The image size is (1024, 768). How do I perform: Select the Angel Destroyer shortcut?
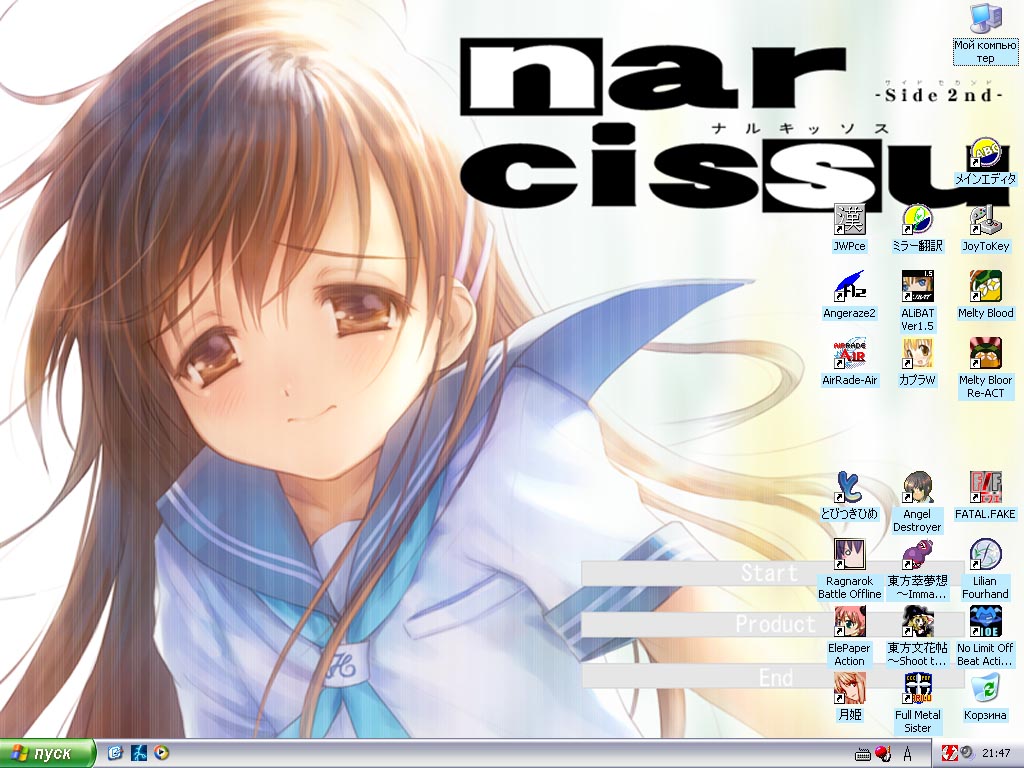[x=917, y=503]
